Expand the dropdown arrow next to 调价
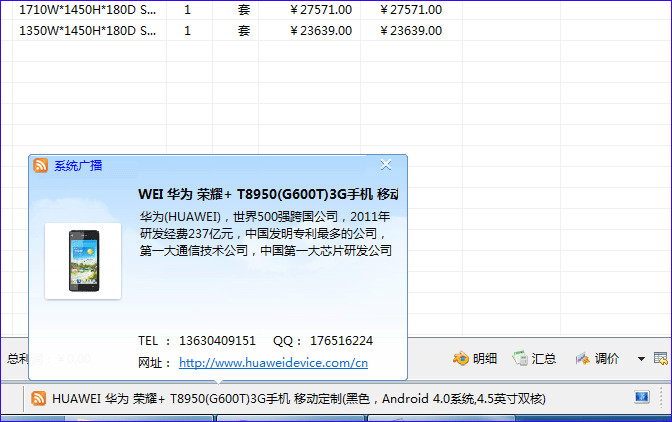This screenshot has height=422, width=672. pyautogui.click(x=641, y=359)
